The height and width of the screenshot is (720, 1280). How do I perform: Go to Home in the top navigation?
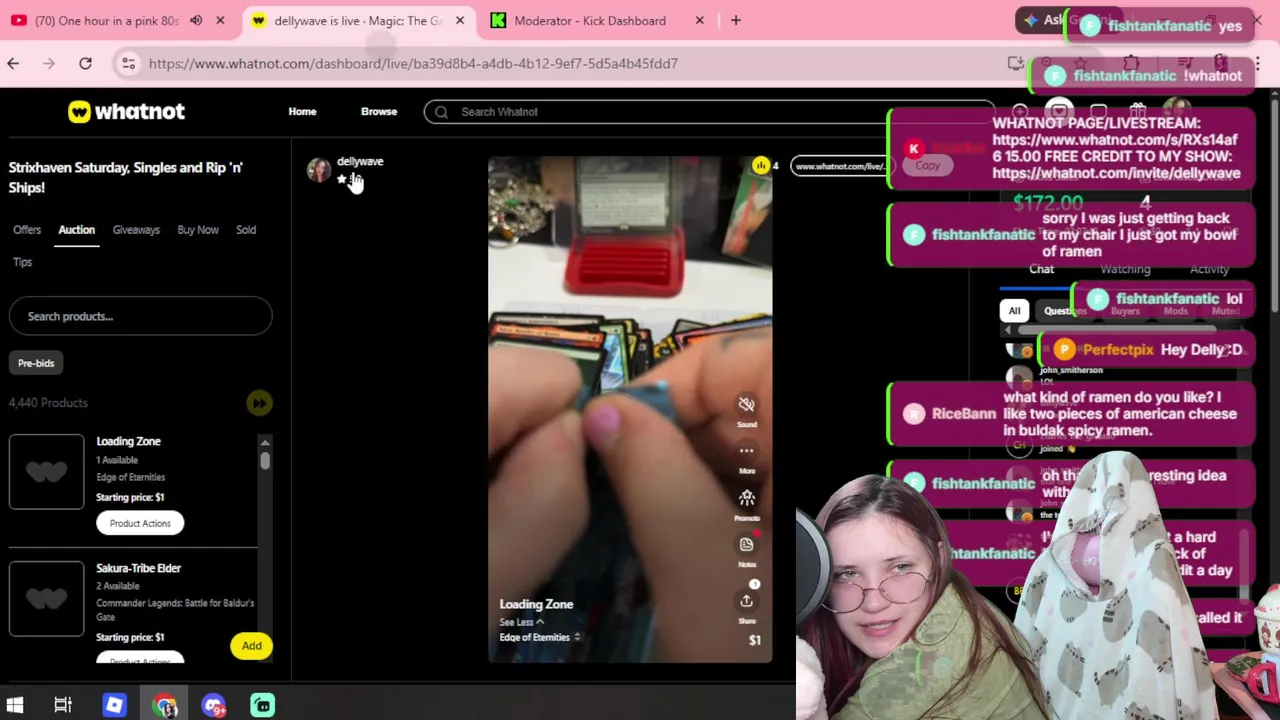[302, 112]
